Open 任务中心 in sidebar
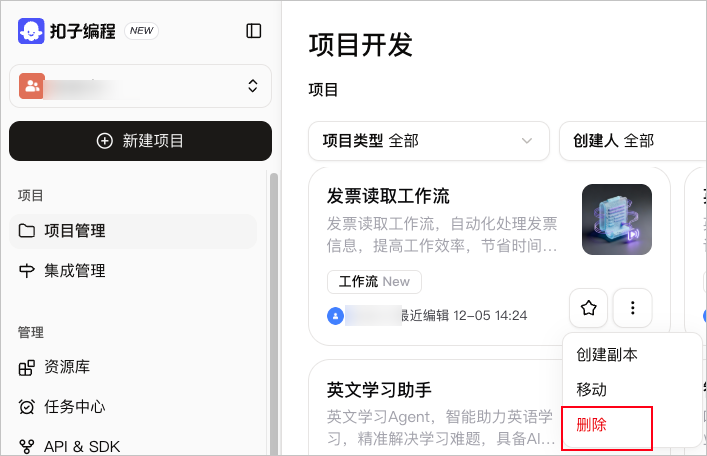The image size is (707, 456). [133, 407]
